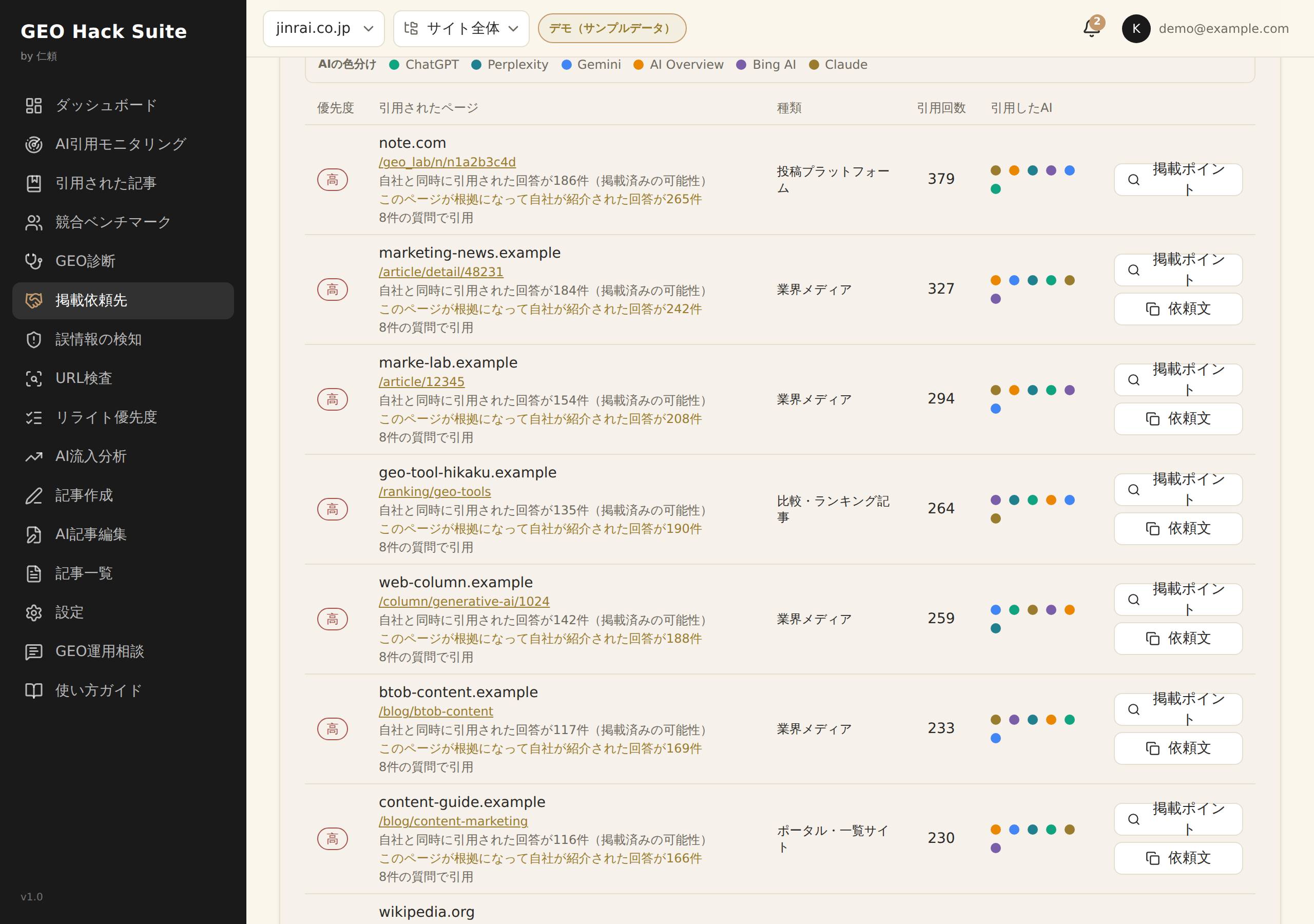Click 依頼文 button for marke-lab.example
The image size is (1314, 924).
(x=1178, y=419)
